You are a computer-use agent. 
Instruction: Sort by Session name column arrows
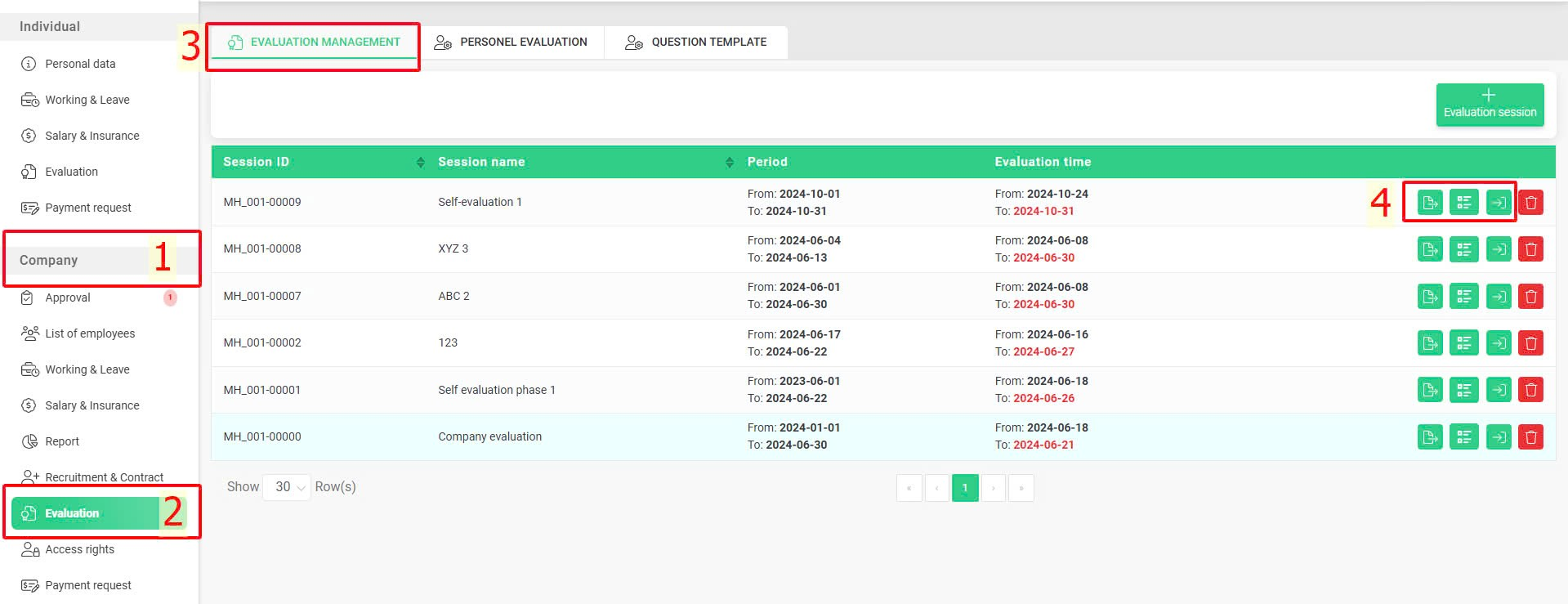729,162
